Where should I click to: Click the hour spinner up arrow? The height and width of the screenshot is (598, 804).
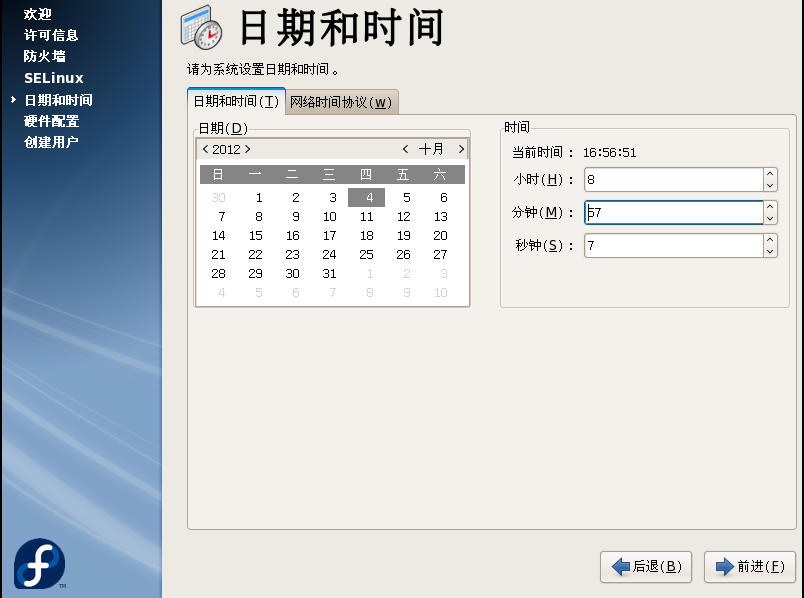pos(769,173)
